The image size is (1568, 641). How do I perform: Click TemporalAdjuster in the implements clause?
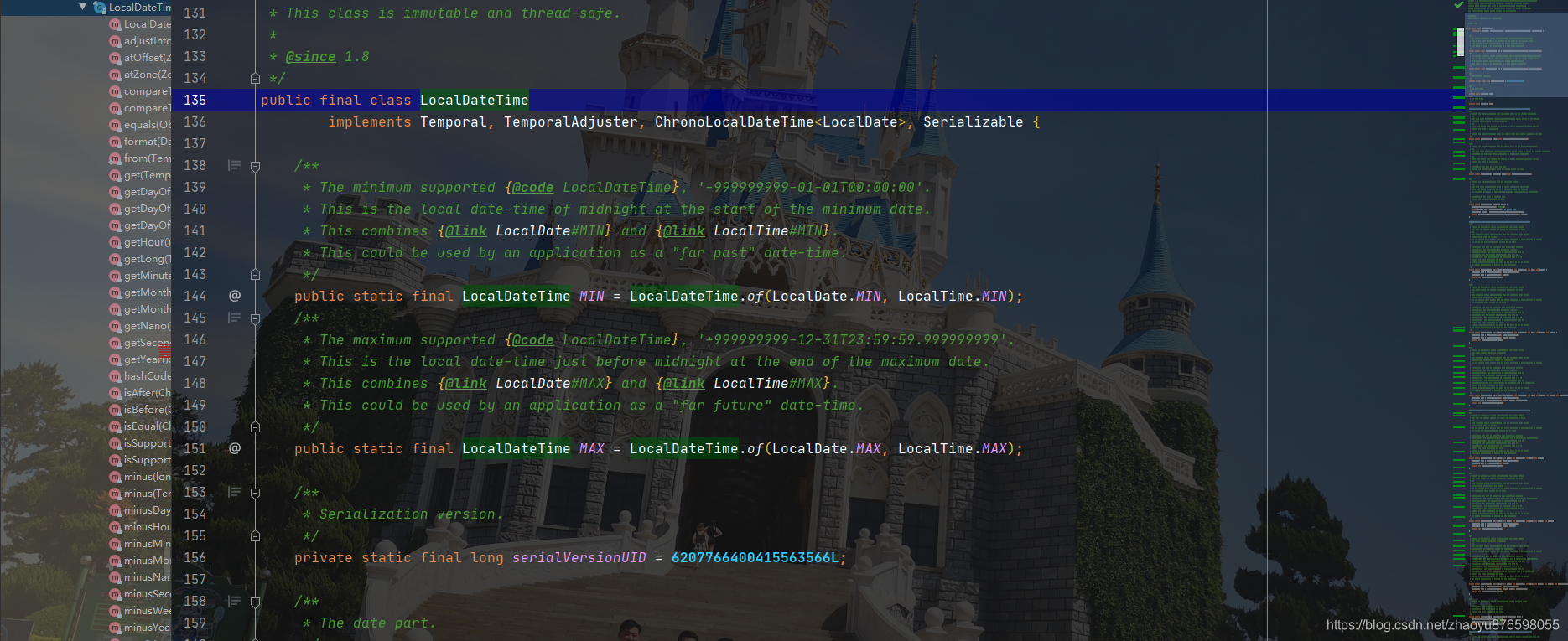571,121
